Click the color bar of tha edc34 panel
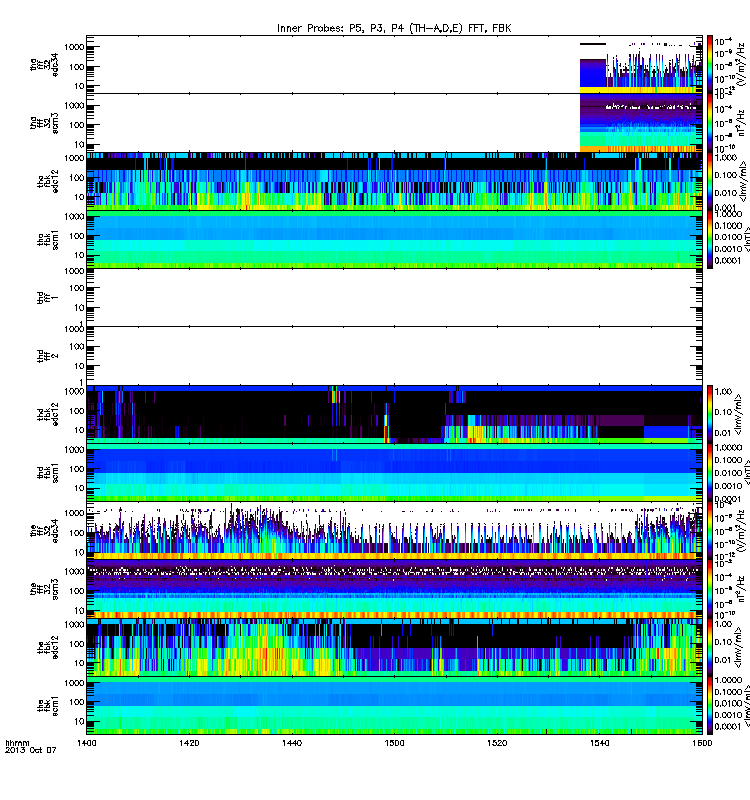Screen dimensions: 750x800 710,65
